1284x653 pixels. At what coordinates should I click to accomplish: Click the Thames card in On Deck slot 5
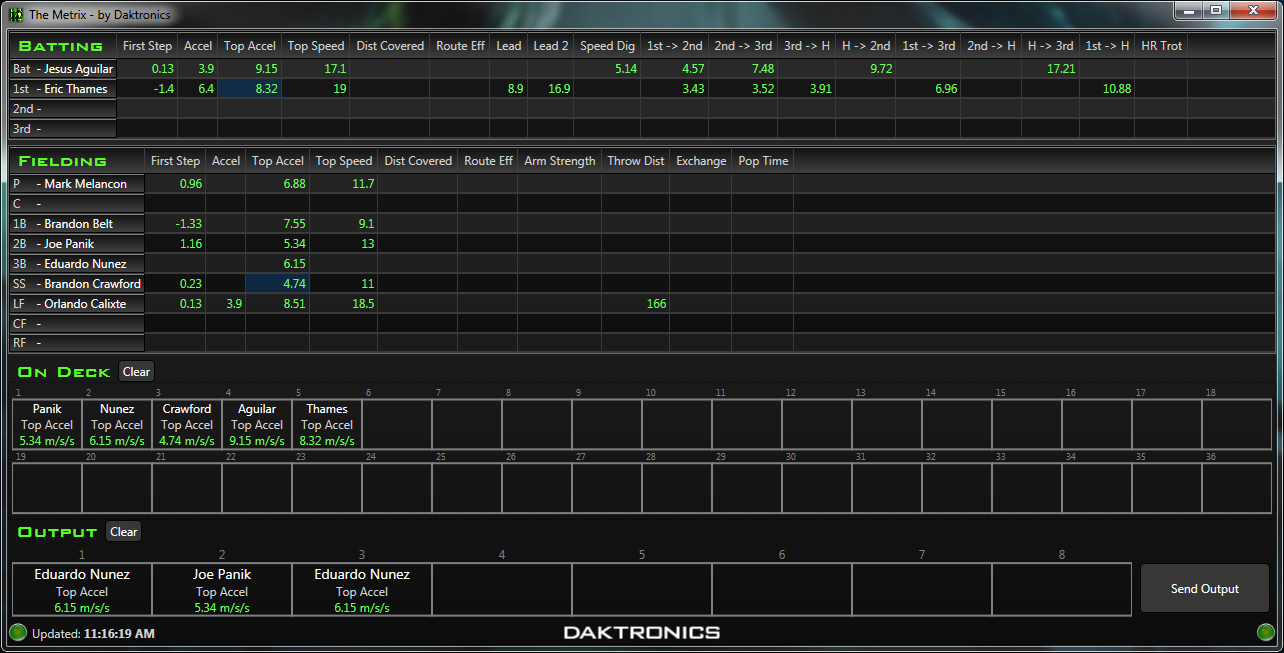[x=326, y=425]
